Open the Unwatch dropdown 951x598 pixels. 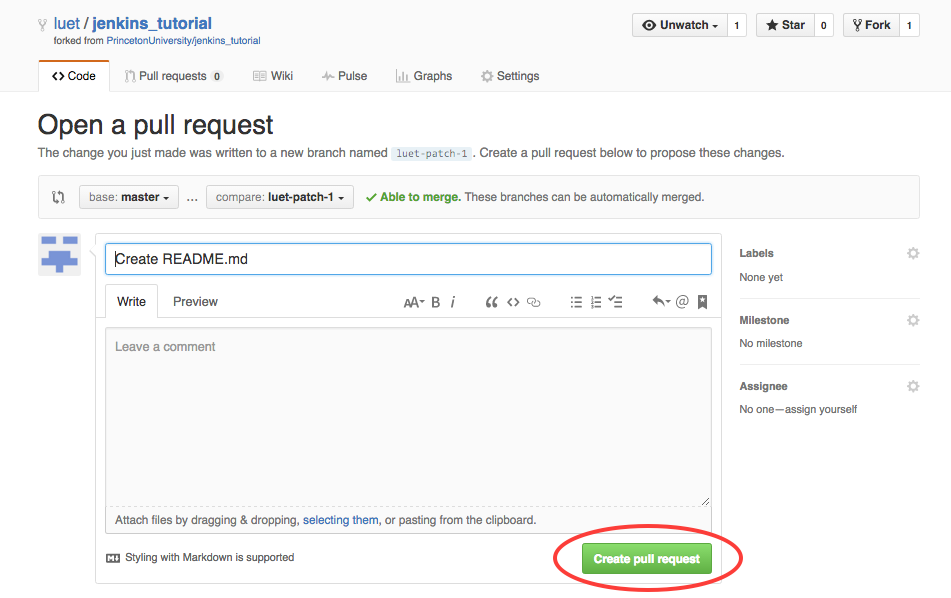pos(680,25)
